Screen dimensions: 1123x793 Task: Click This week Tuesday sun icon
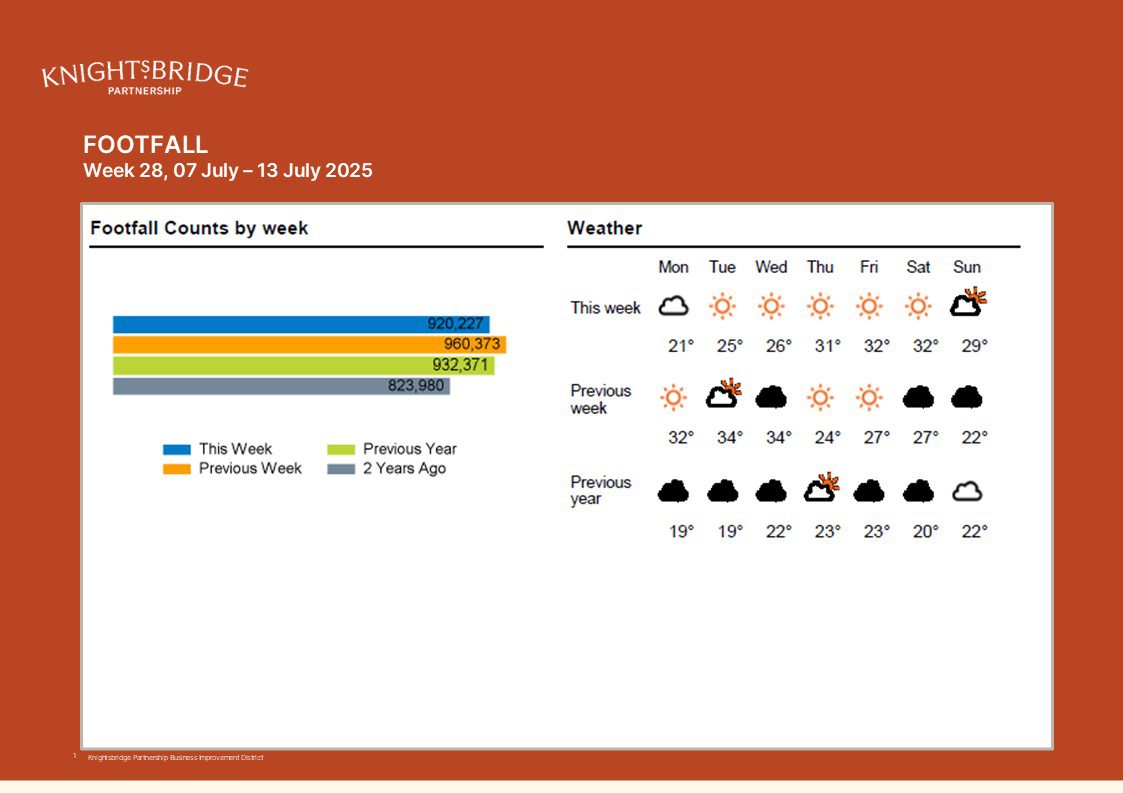pos(722,307)
